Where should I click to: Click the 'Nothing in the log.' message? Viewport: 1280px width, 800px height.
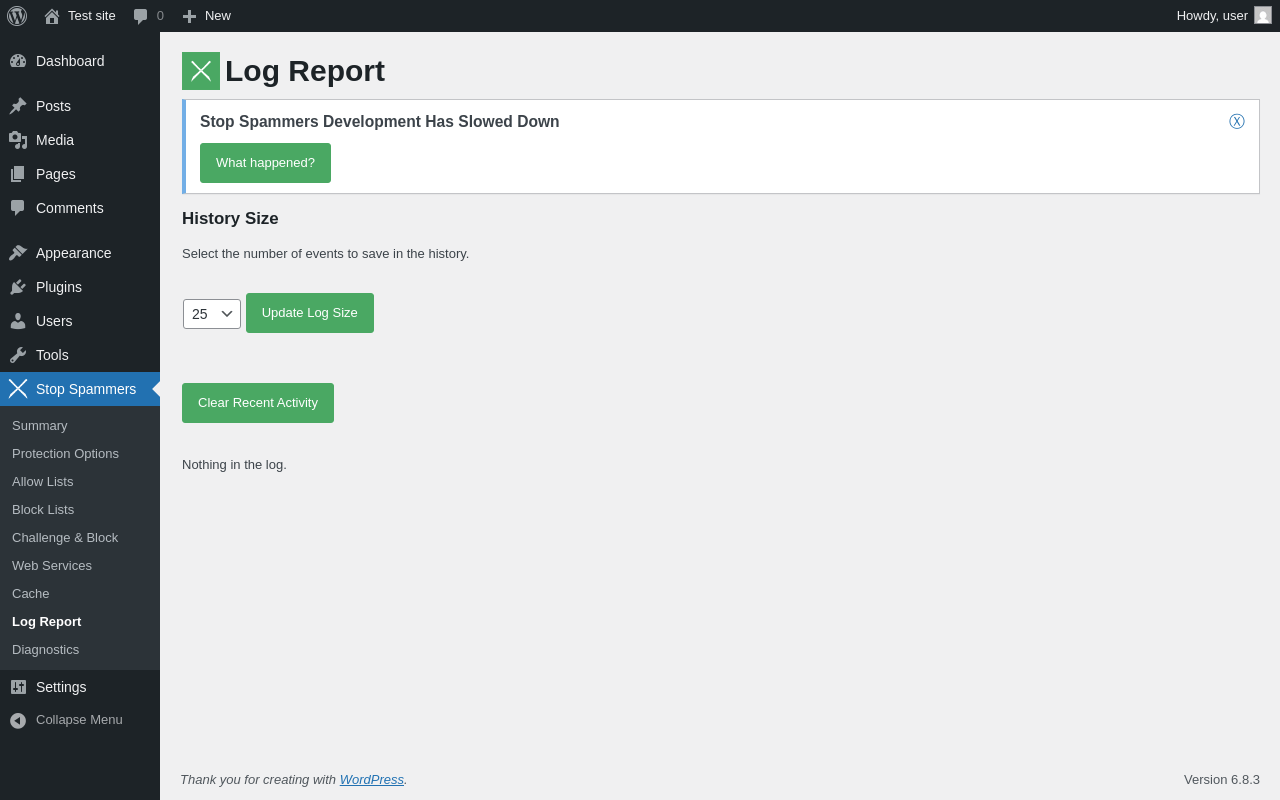[x=234, y=465]
